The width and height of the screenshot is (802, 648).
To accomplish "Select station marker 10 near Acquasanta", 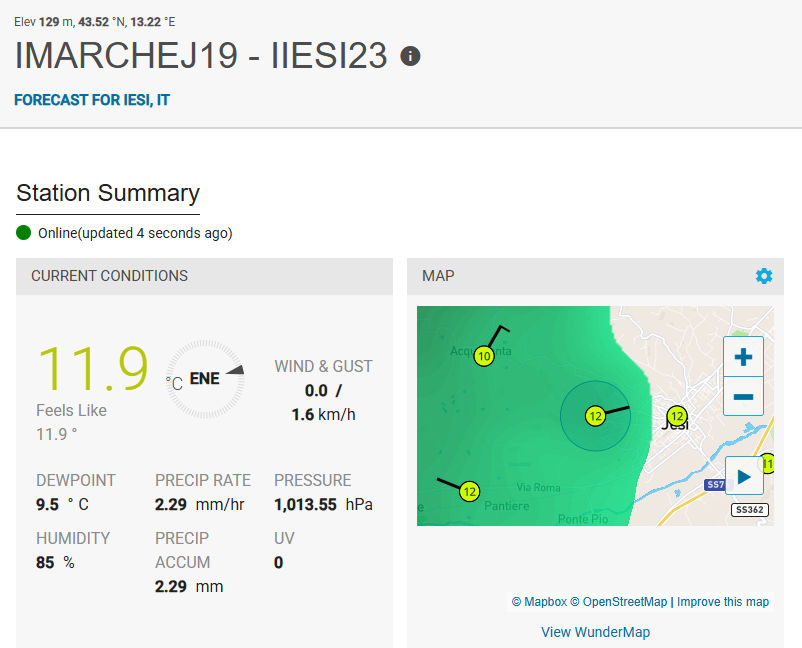I will point(484,356).
